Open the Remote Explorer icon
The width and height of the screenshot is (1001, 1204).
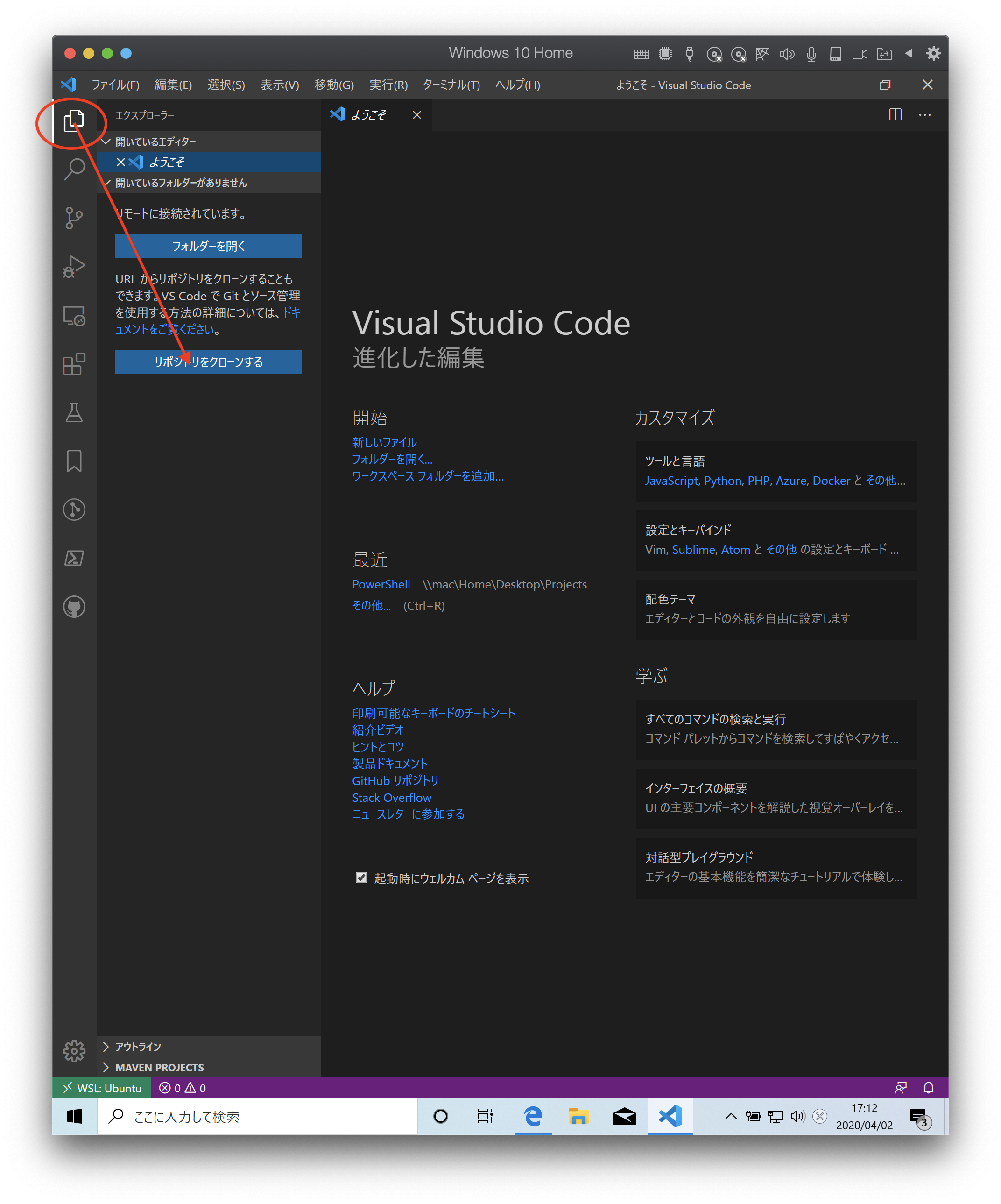click(75, 315)
